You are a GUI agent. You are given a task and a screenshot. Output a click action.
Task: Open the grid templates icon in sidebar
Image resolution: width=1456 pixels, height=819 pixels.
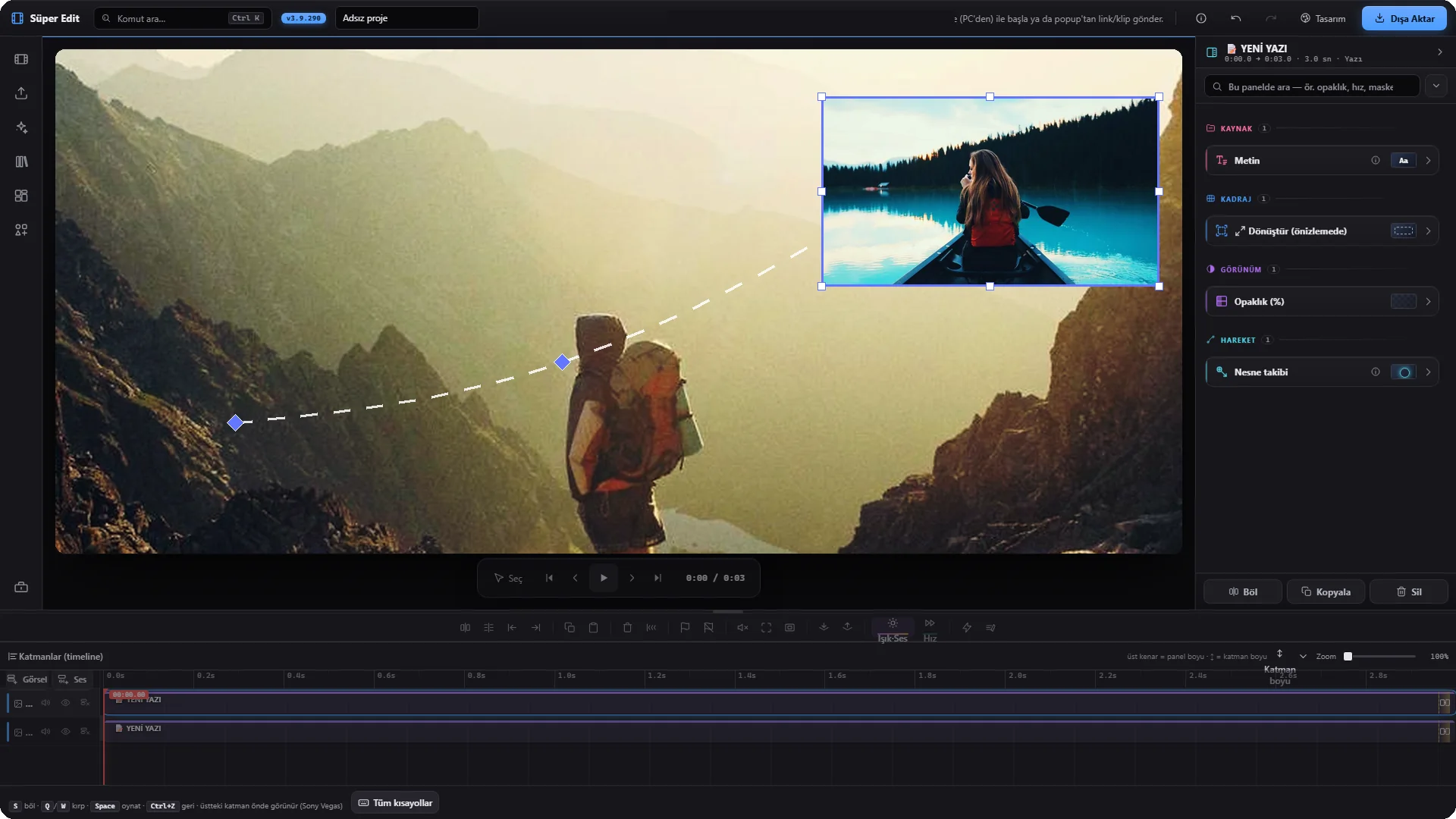coord(21,196)
